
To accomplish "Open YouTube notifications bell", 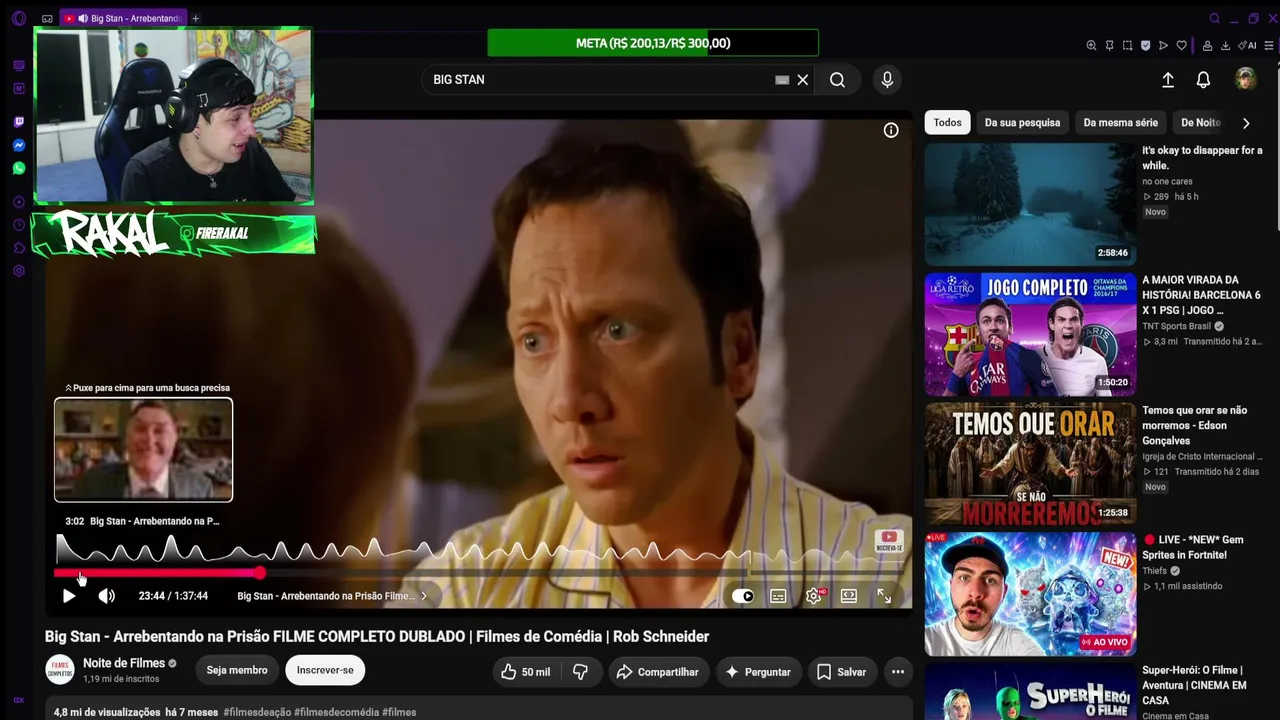I will 1204,80.
